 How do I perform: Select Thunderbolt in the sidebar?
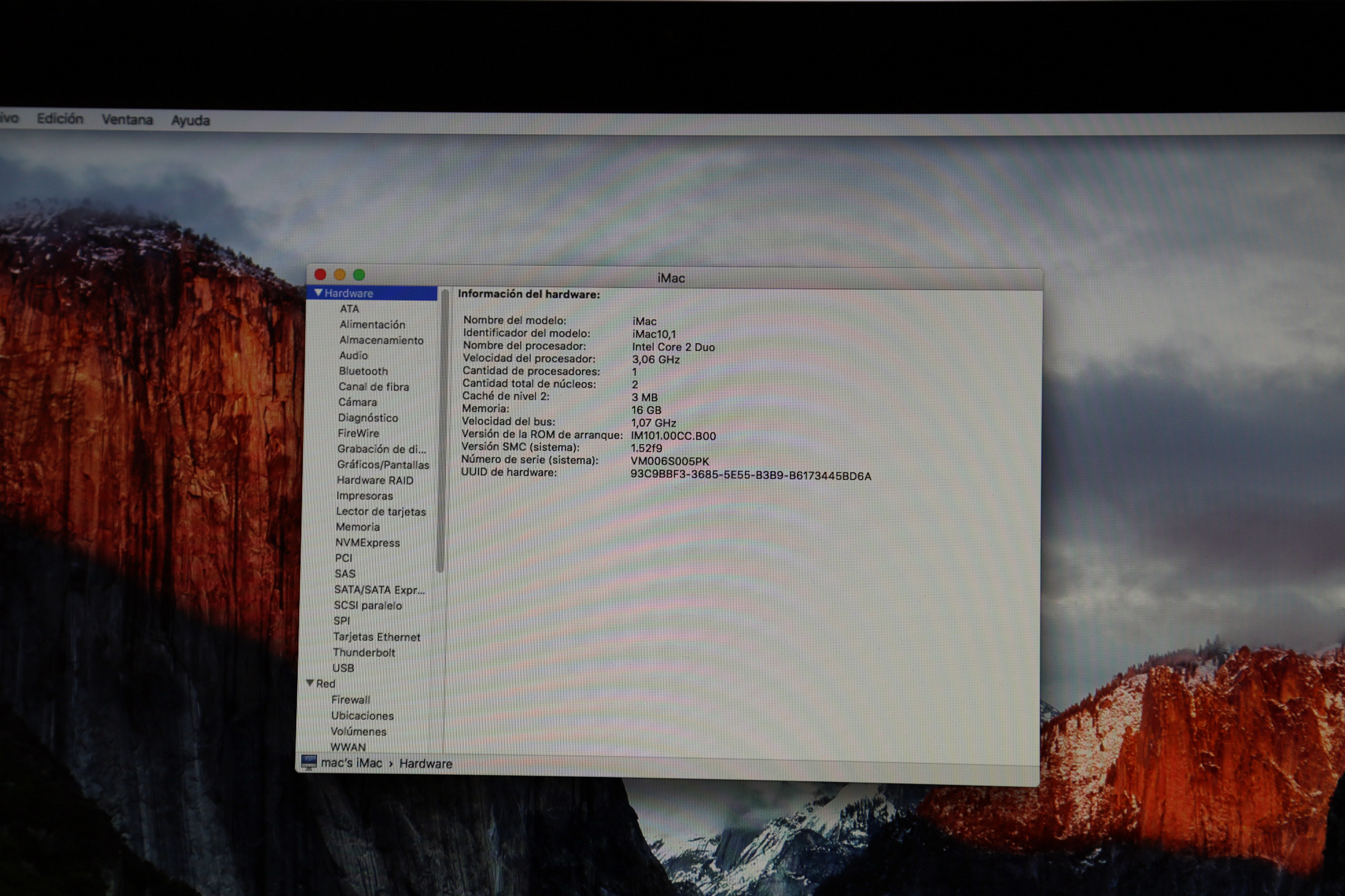364,652
